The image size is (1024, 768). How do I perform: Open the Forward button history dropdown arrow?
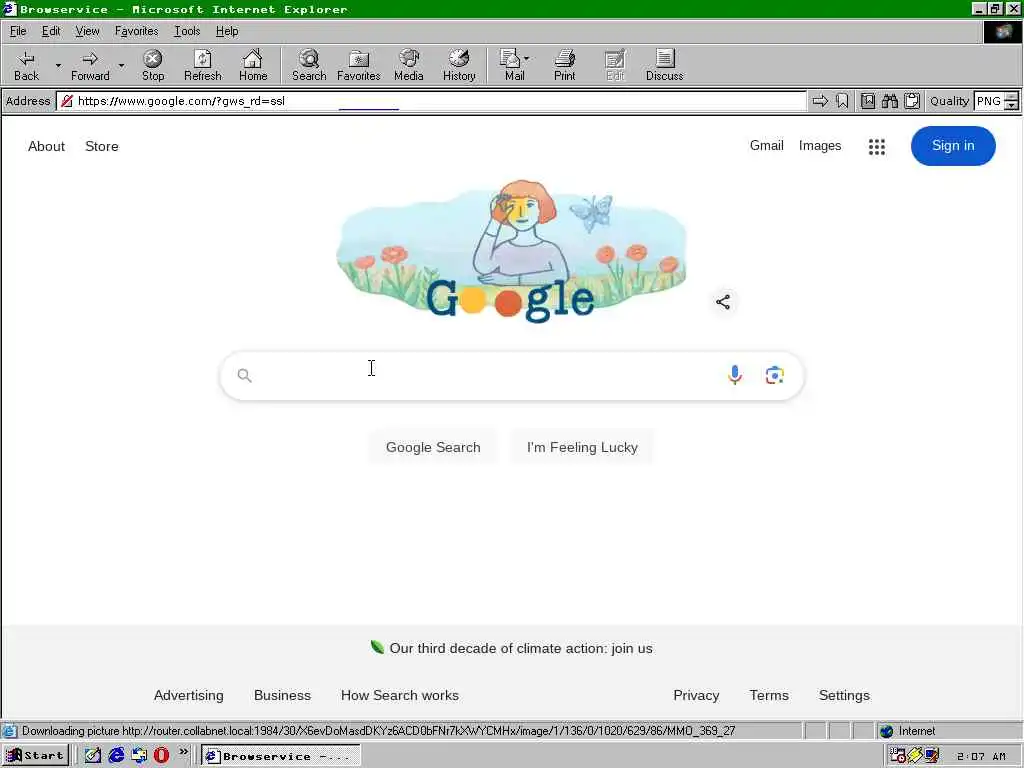(x=121, y=65)
